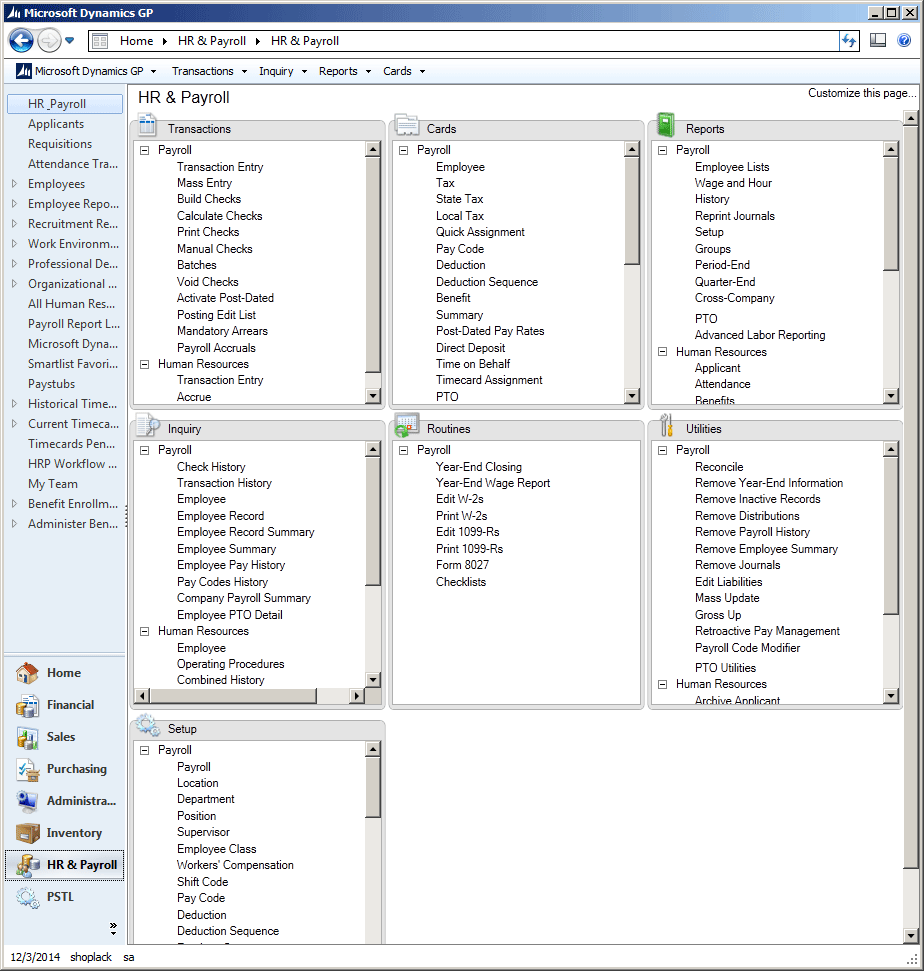Expand the Employees item in navigation list

[x=14, y=184]
